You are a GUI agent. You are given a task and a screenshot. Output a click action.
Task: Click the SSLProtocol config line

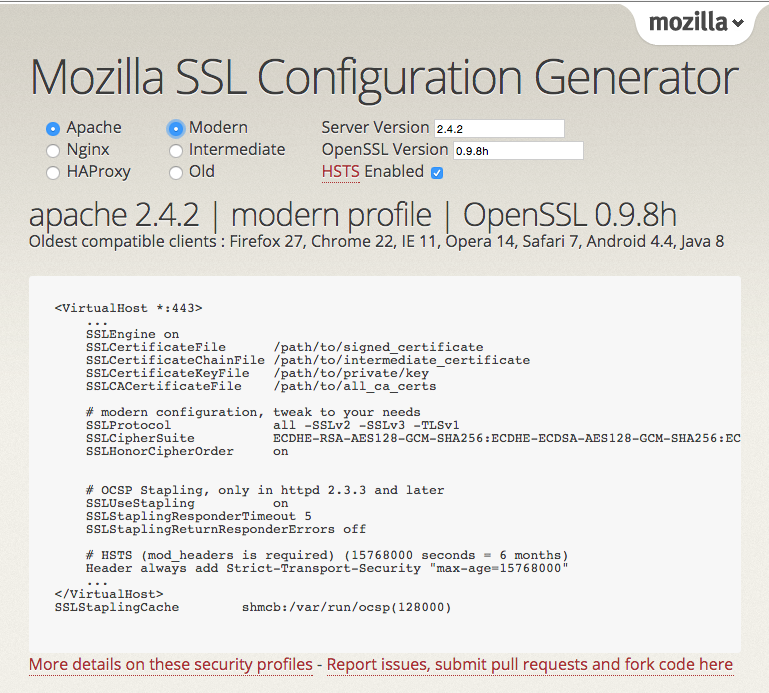[273, 425]
